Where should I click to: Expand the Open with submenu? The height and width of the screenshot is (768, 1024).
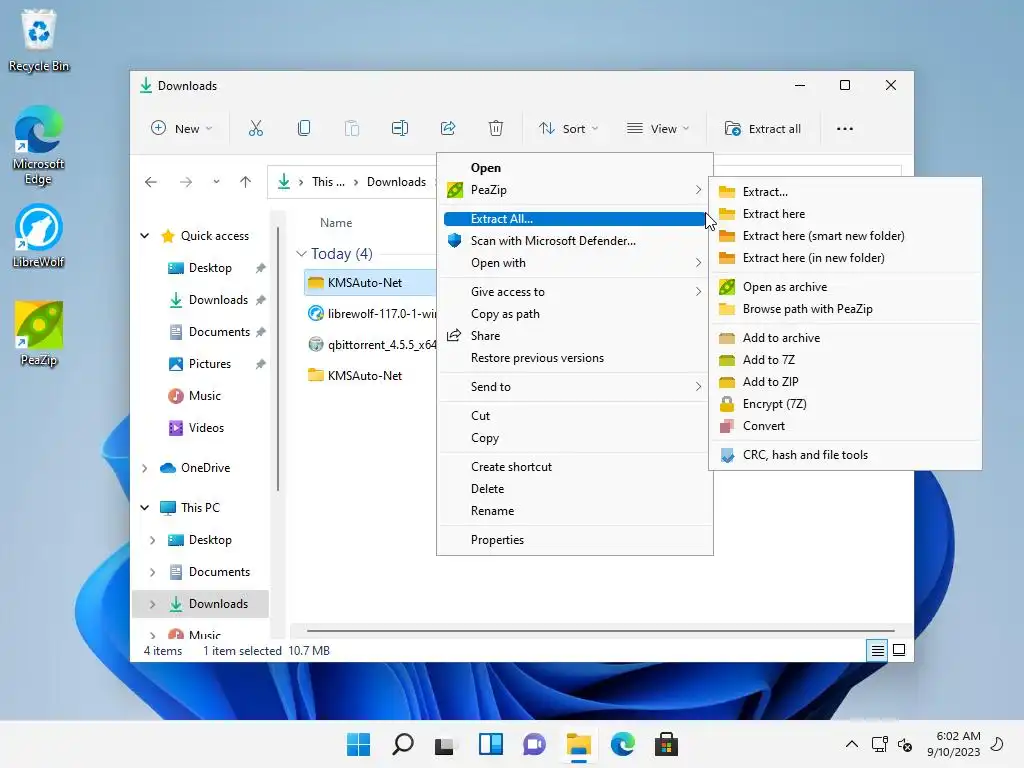click(x=573, y=263)
